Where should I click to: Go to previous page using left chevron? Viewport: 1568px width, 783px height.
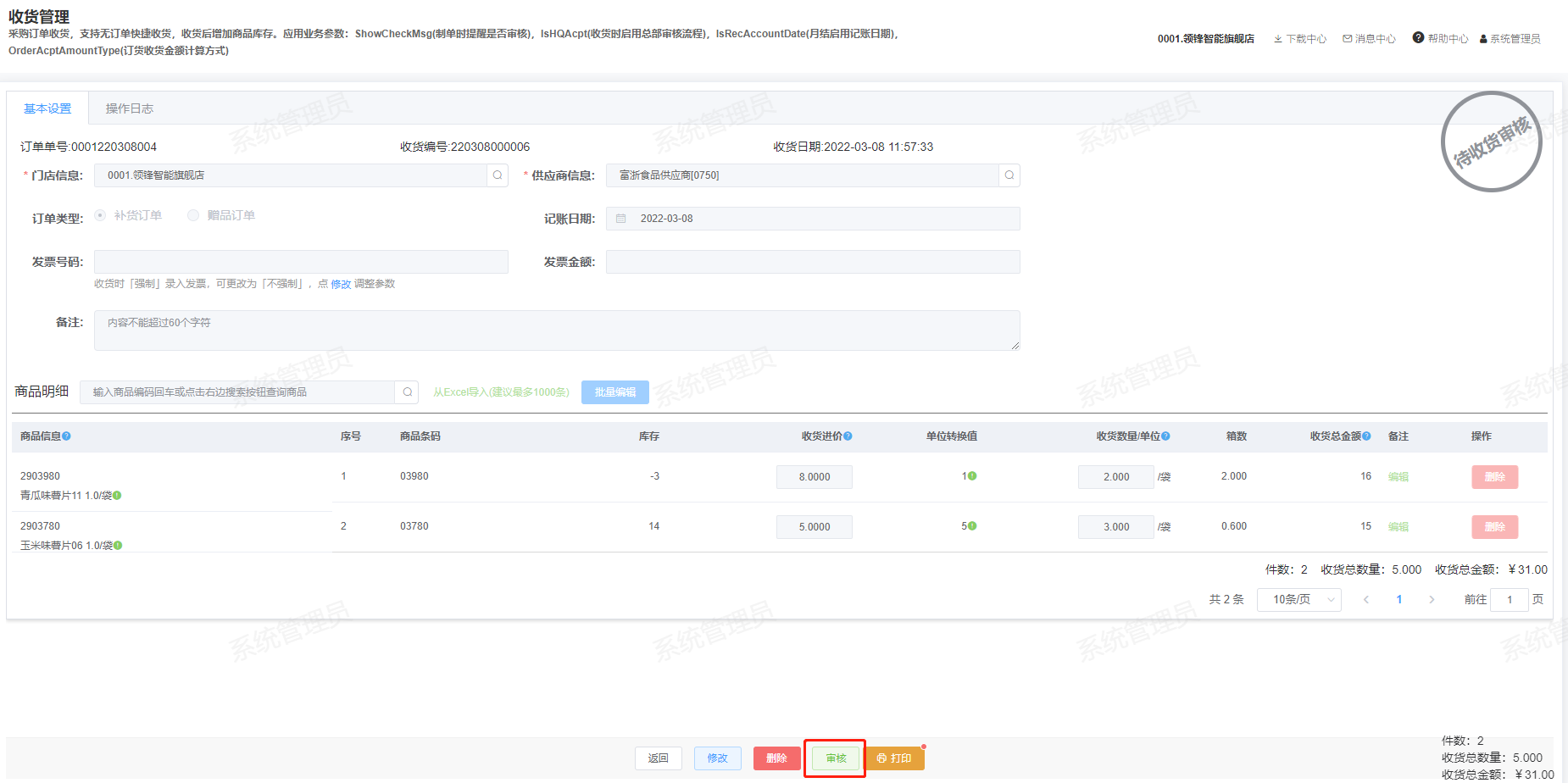[1366, 600]
